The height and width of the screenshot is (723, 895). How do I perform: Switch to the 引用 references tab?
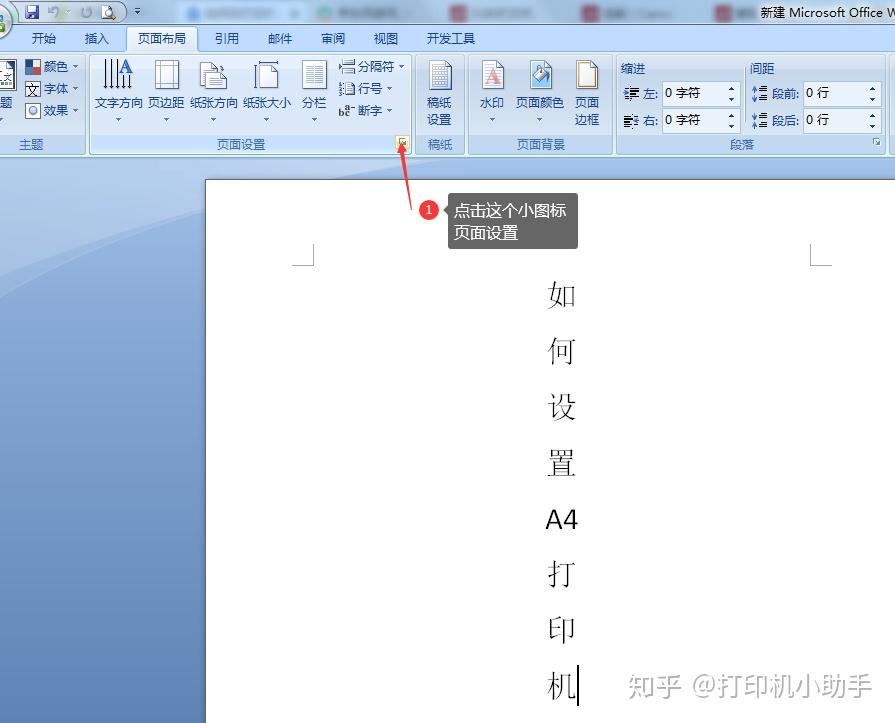pos(227,38)
